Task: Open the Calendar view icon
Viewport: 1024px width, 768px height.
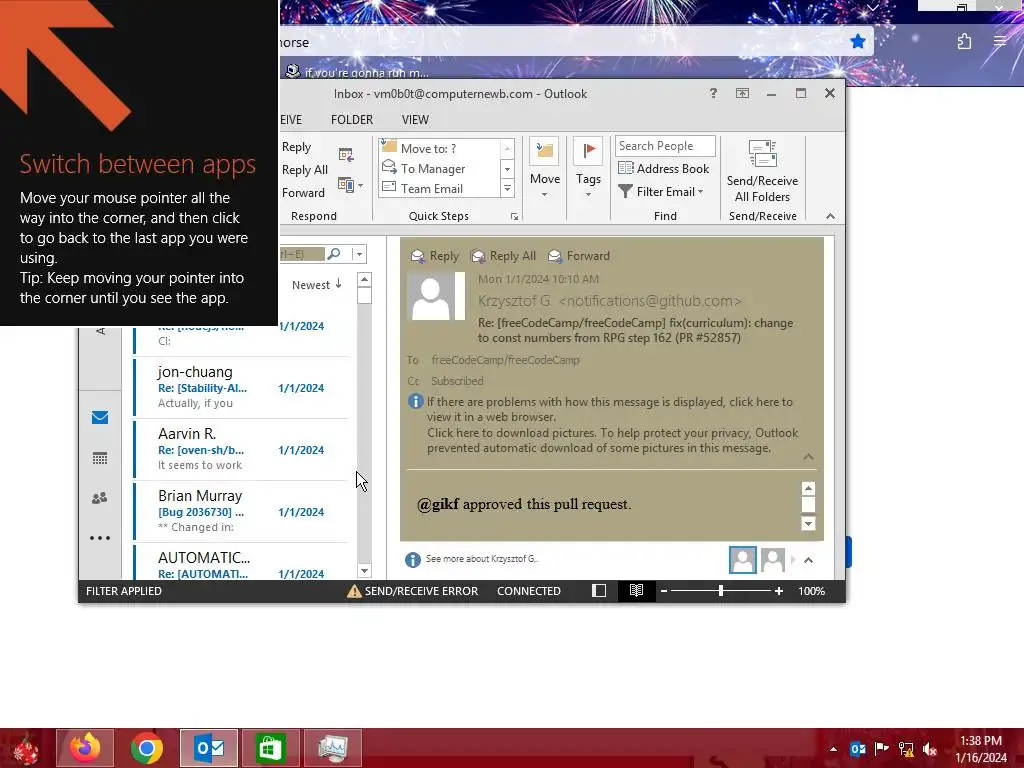Action: pos(100,458)
